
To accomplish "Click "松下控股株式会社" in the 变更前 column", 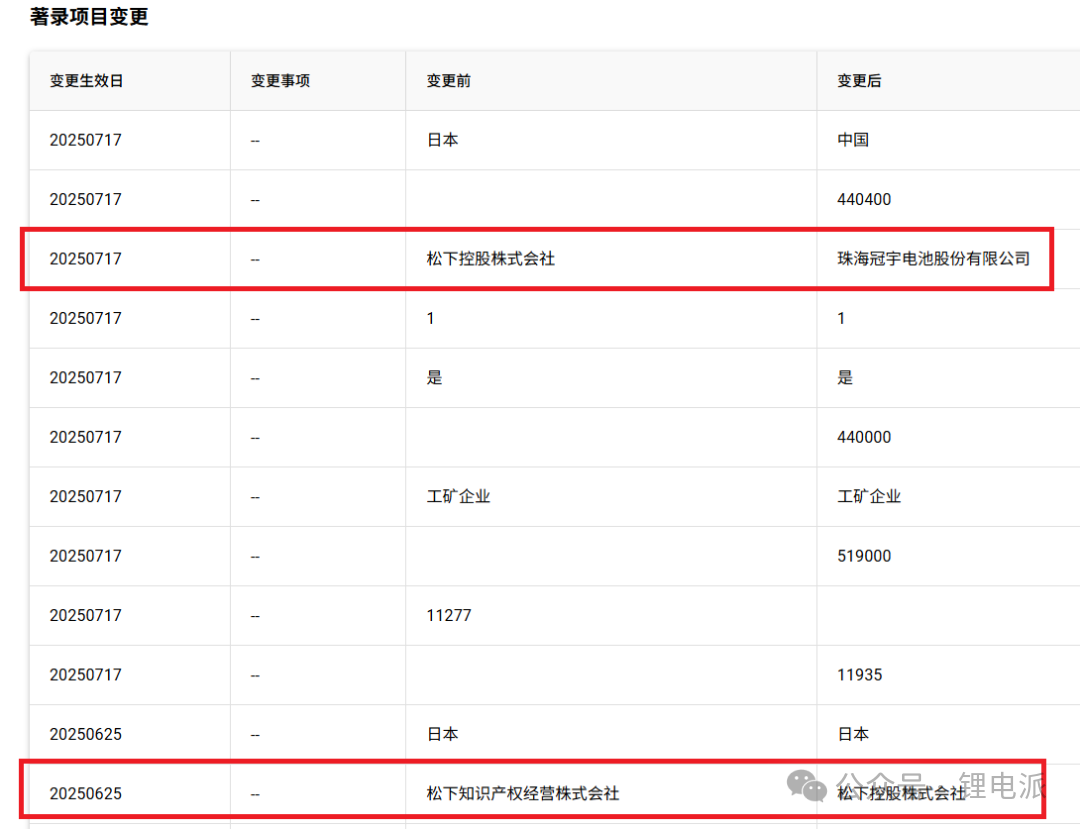I will [x=490, y=259].
